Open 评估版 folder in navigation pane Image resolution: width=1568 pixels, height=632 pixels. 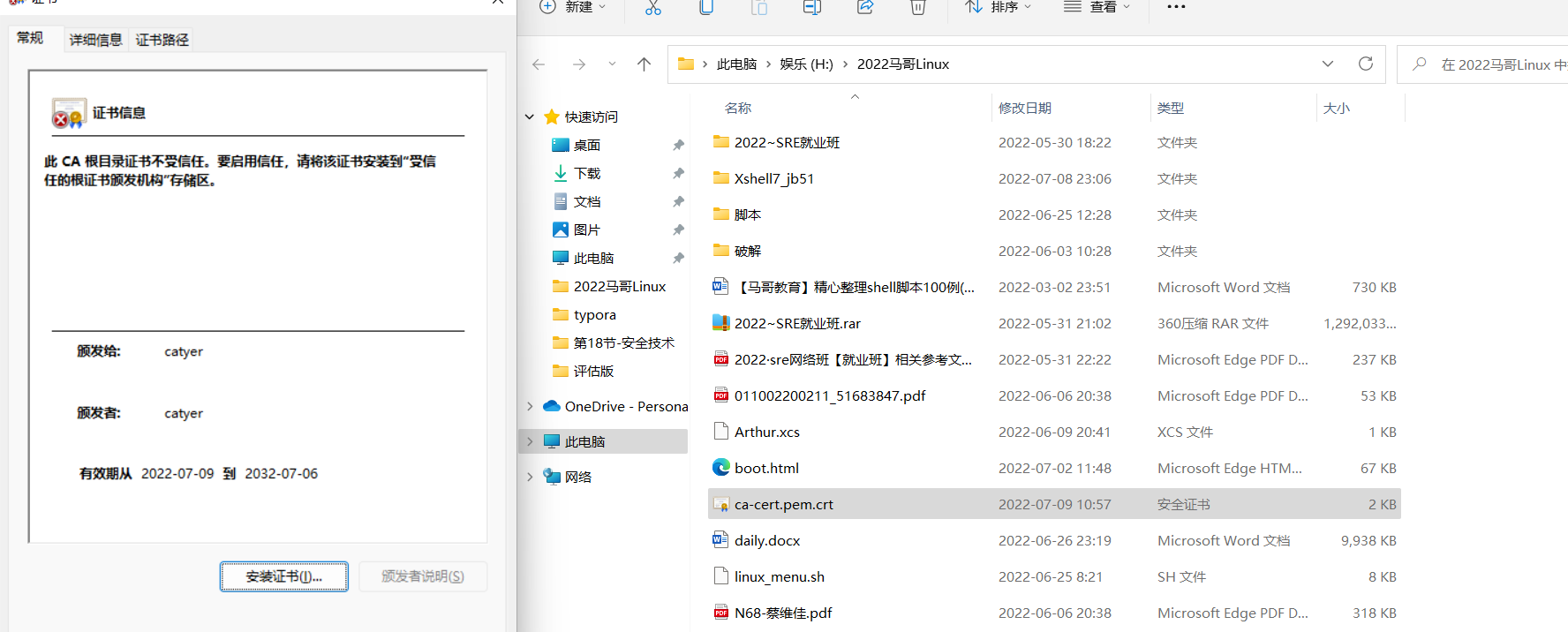[x=593, y=371]
